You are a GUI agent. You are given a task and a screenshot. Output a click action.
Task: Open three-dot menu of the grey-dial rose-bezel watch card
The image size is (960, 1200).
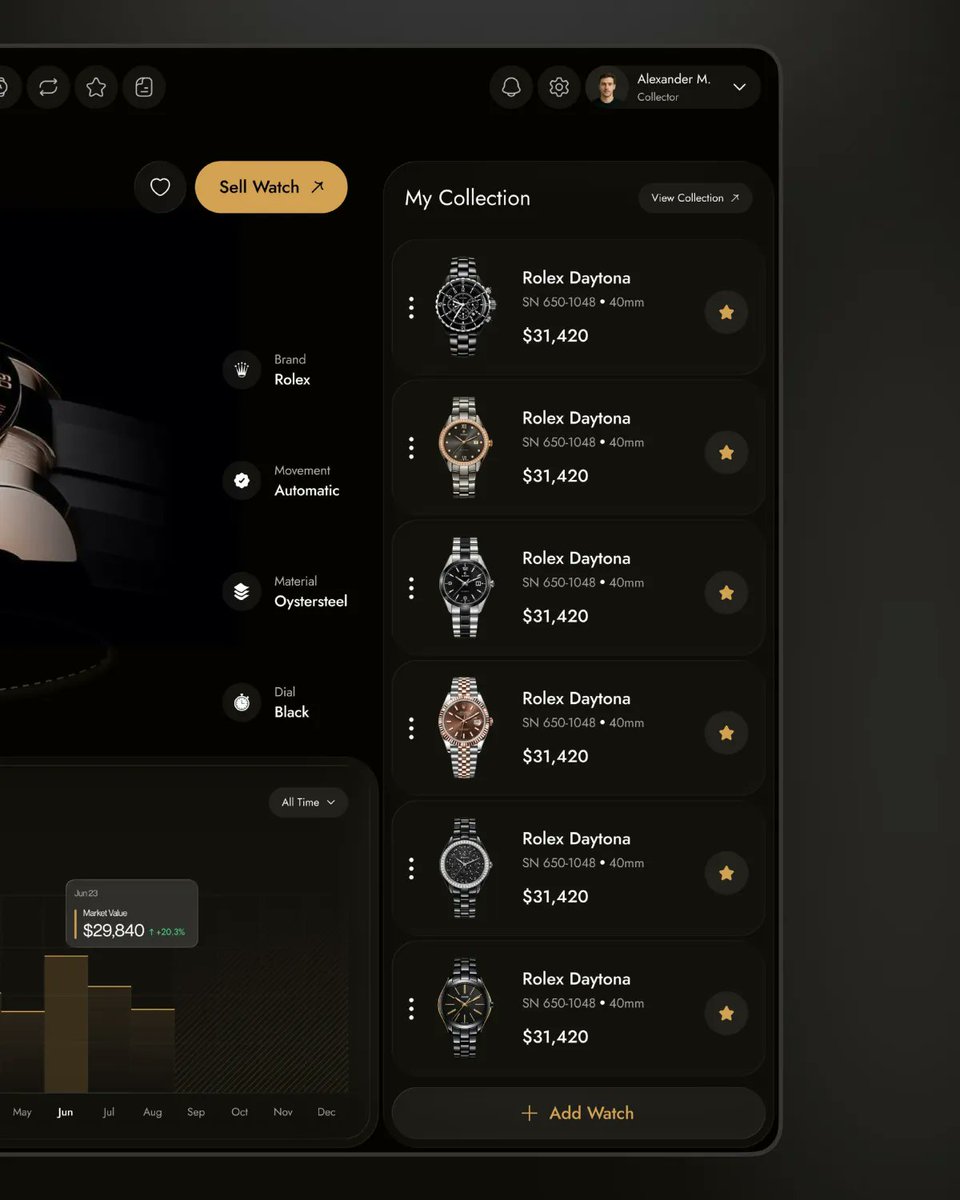point(411,448)
